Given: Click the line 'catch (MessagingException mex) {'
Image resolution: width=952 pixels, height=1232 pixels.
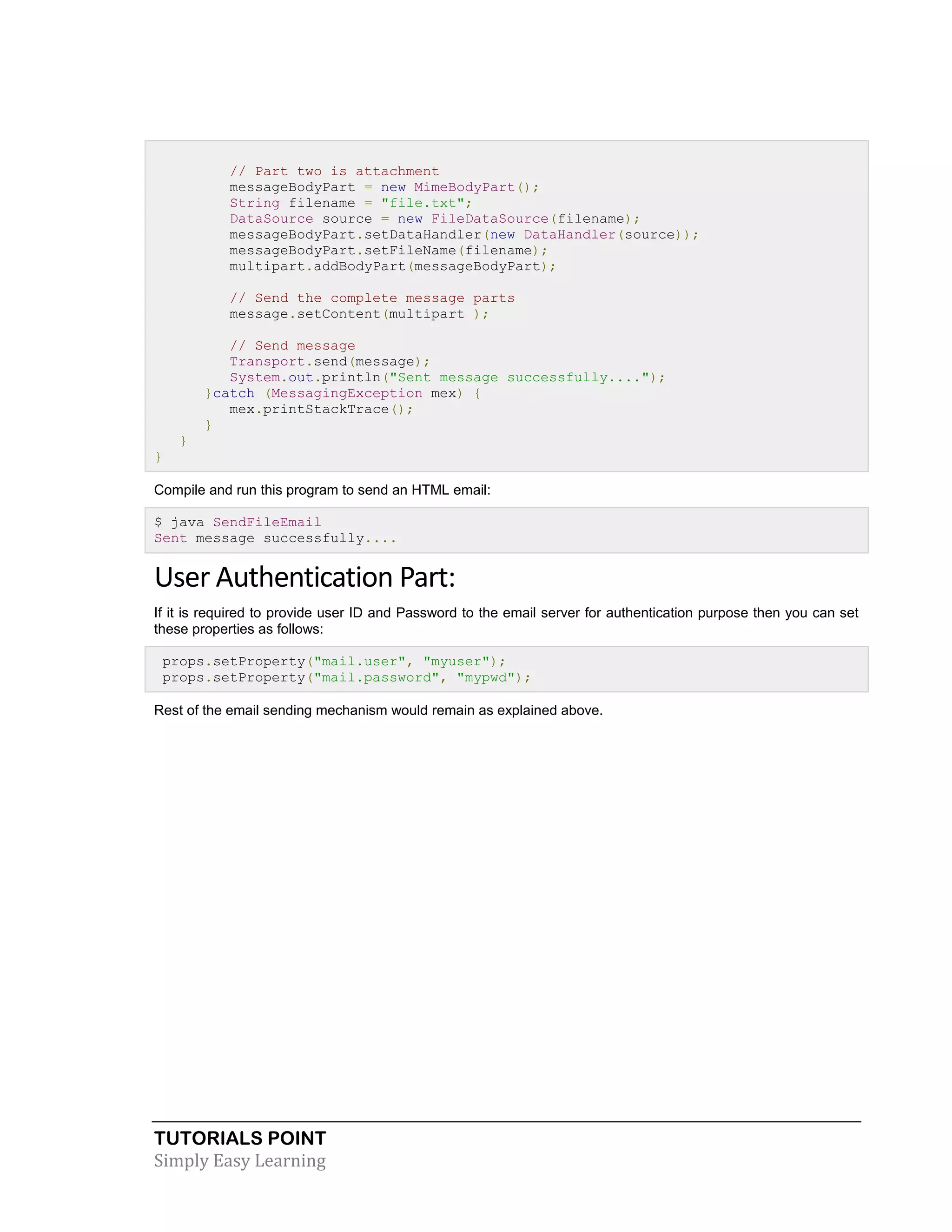Looking at the screenshot, I should coord(343,393).
